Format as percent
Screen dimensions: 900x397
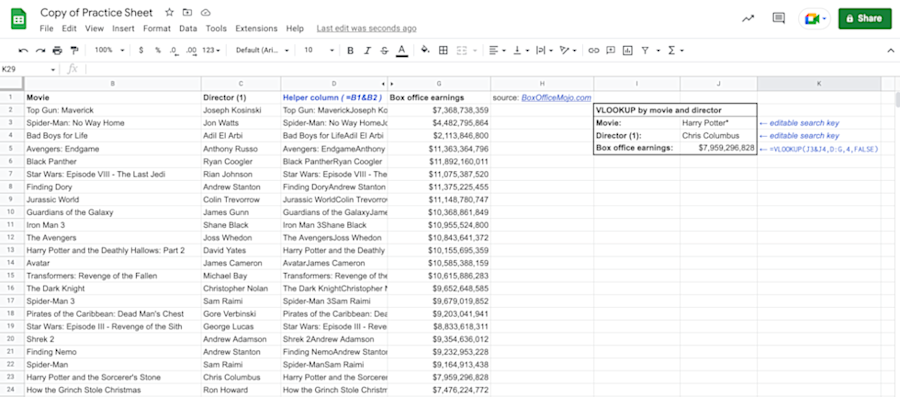click(x=158, y=50)
